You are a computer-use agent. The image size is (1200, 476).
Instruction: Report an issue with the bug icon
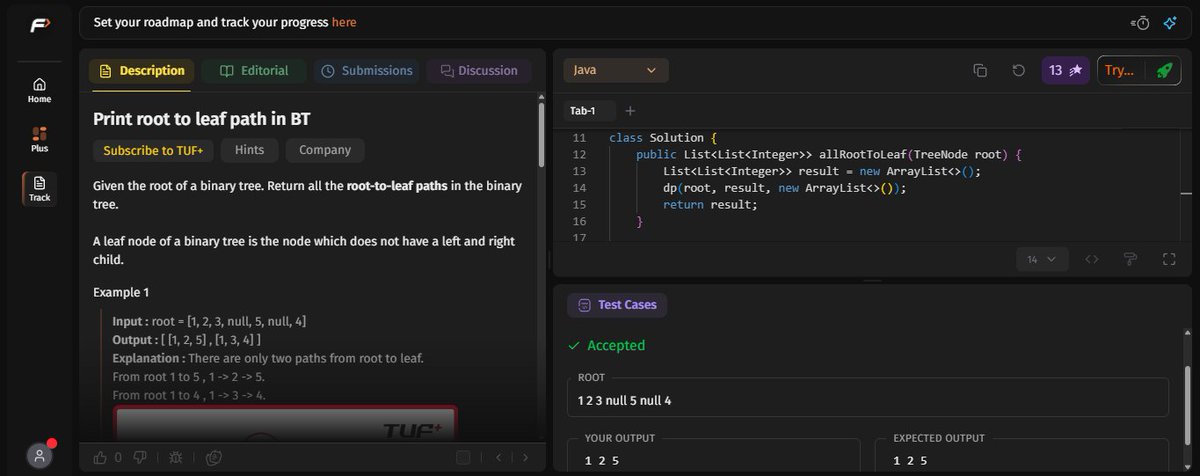176,457
